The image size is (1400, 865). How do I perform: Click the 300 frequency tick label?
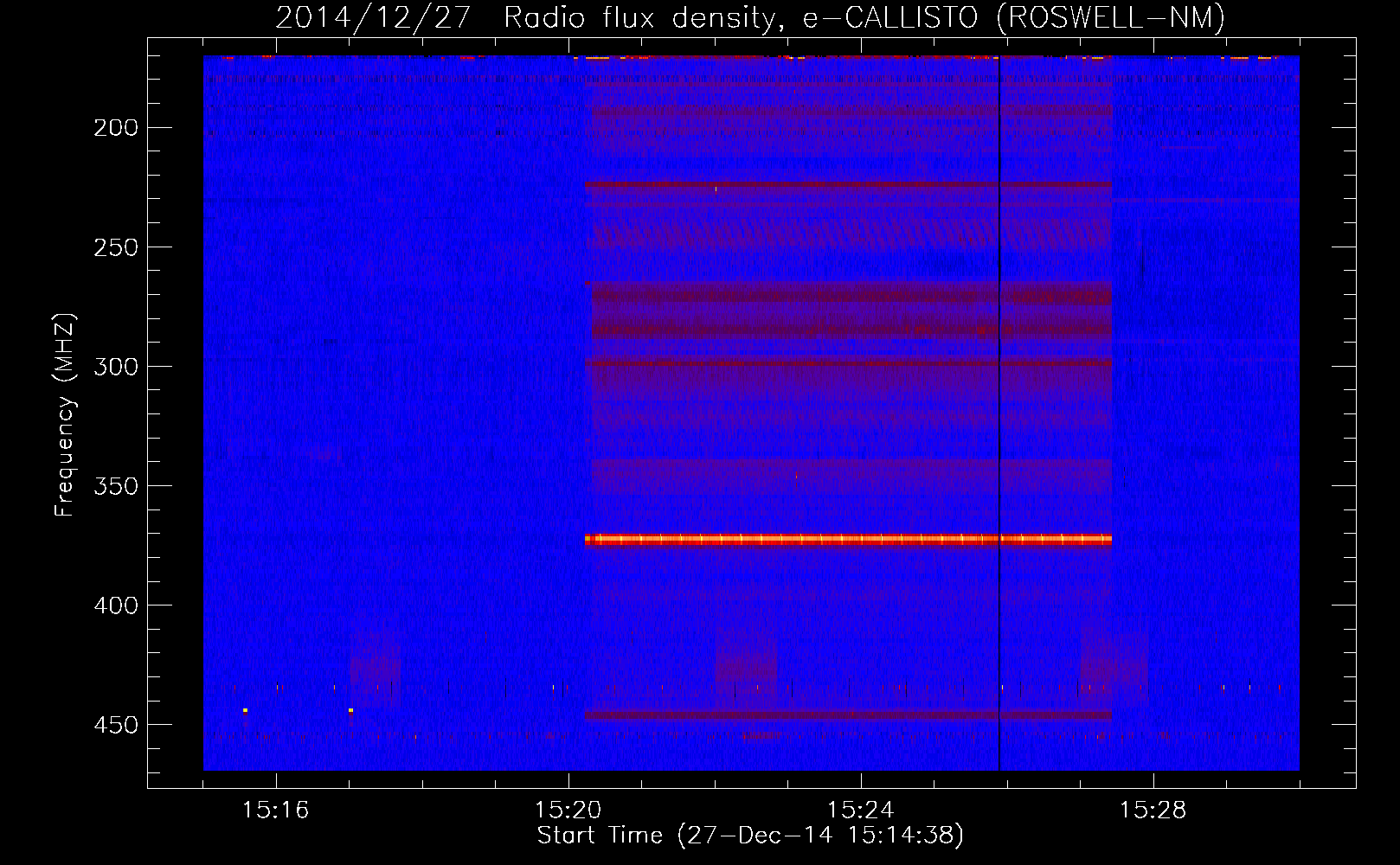pyautogui.click(x=115, y=367)
